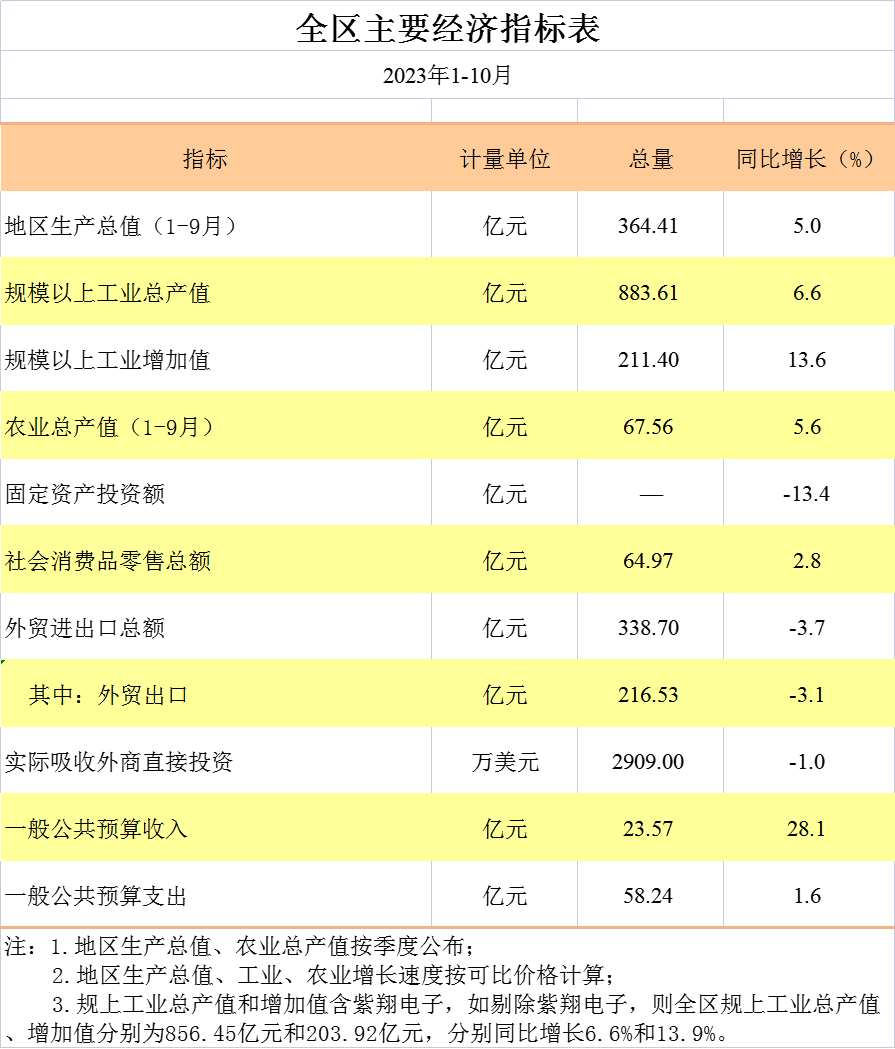Click note 1 about 按季度公布

click(240, 946)
